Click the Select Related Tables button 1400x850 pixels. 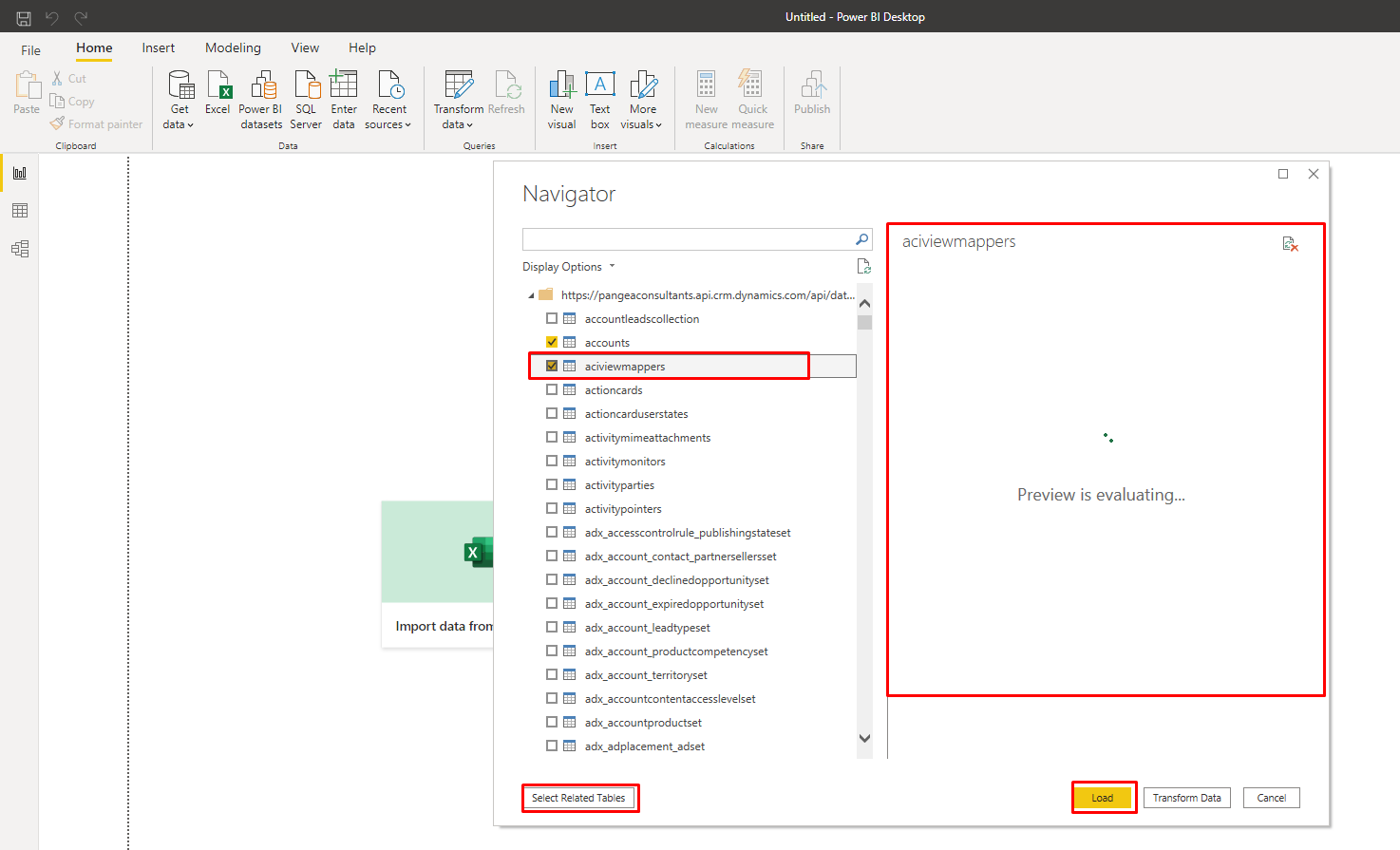click(579, 798)
